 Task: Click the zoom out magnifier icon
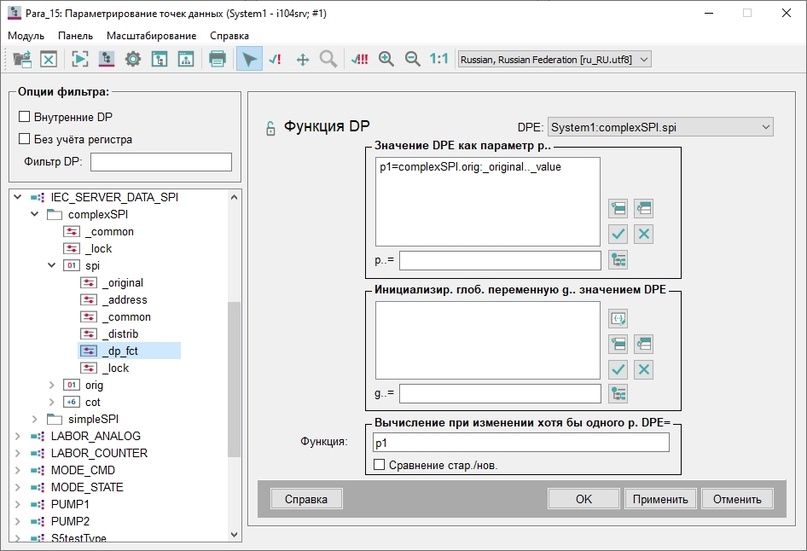412,59
